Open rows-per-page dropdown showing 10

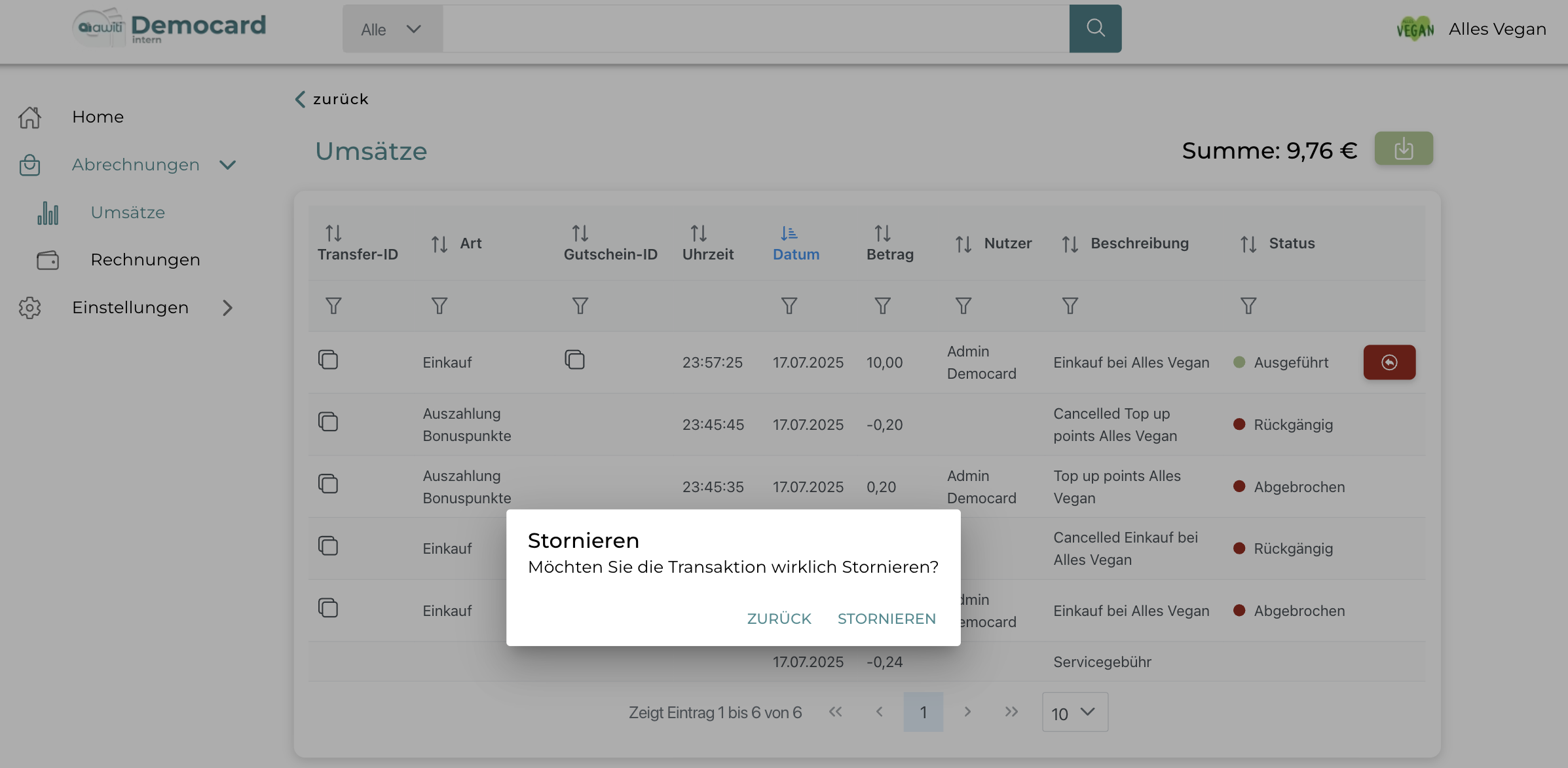[x=1074, y=712]
